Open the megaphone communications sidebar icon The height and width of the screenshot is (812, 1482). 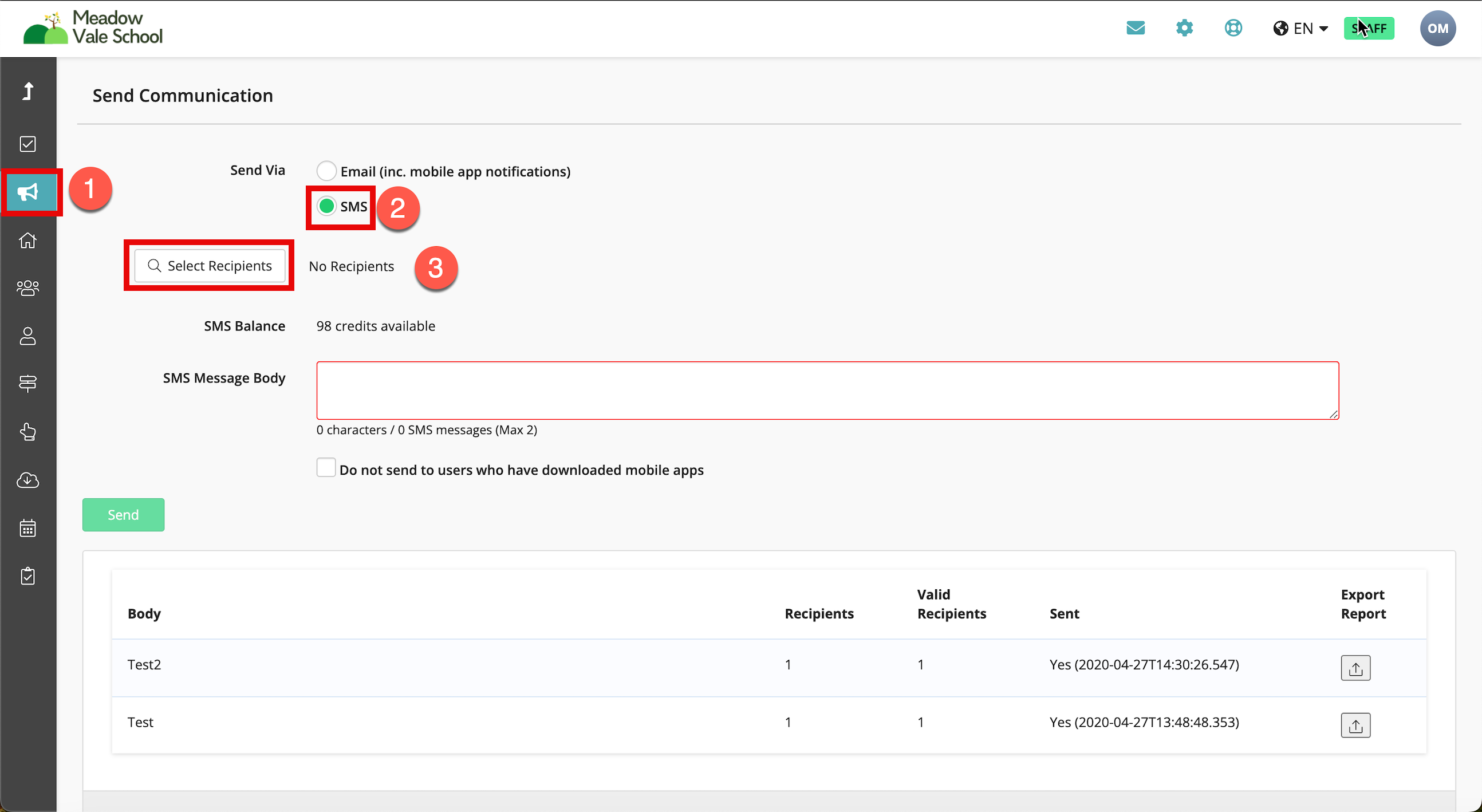click(x=27, y=192)
